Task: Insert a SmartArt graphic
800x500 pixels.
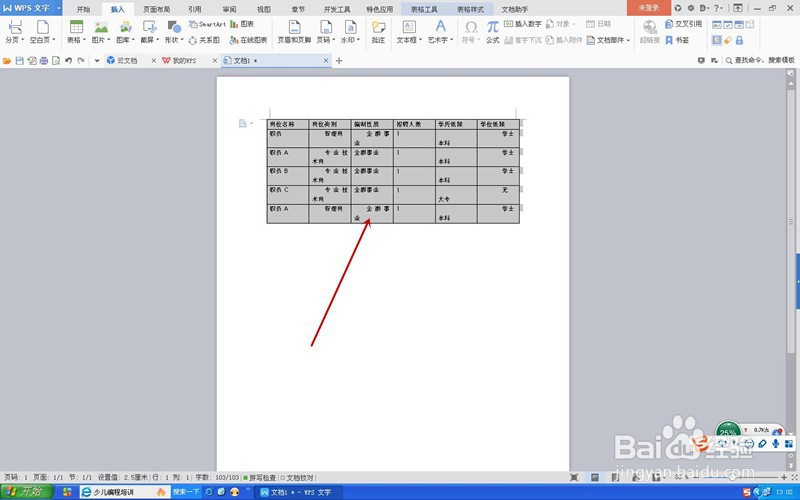Action: [207, 24]
